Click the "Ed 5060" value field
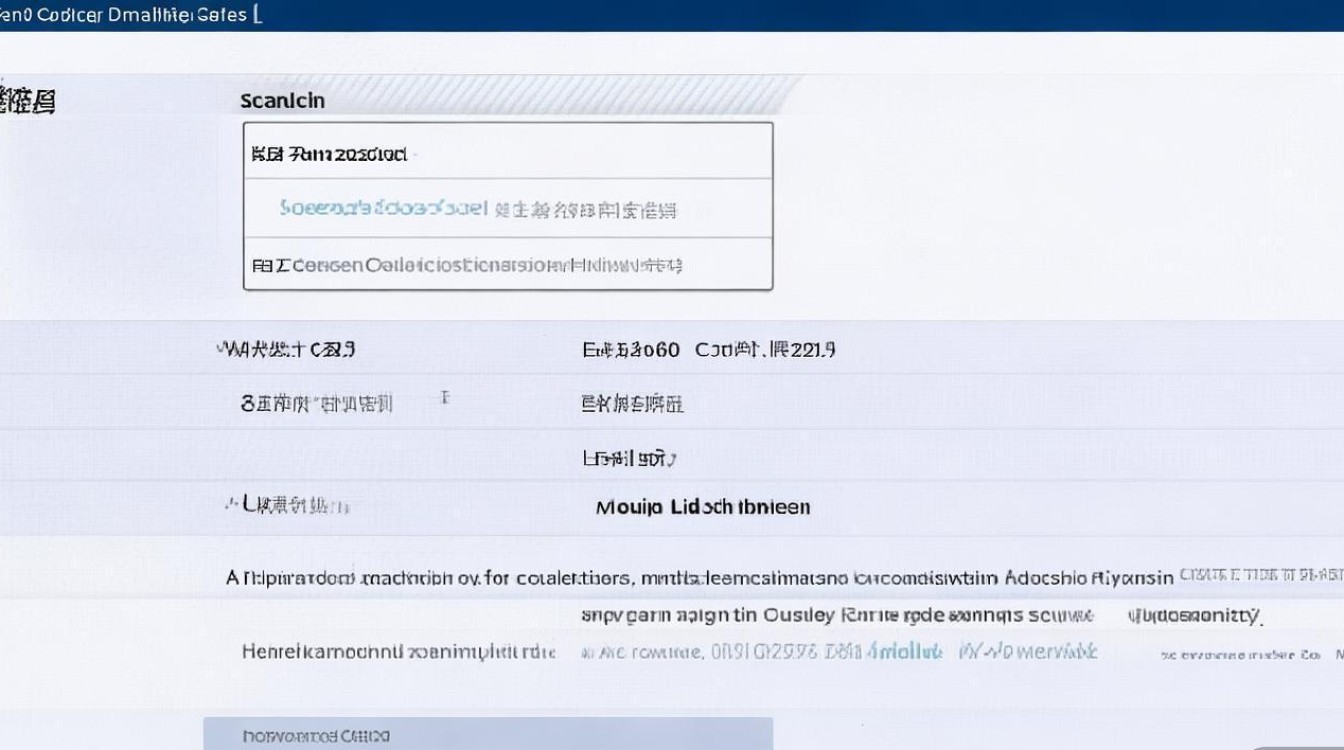Image resolution: width=1344 pixels, height=750 pixels. point(631,350)
